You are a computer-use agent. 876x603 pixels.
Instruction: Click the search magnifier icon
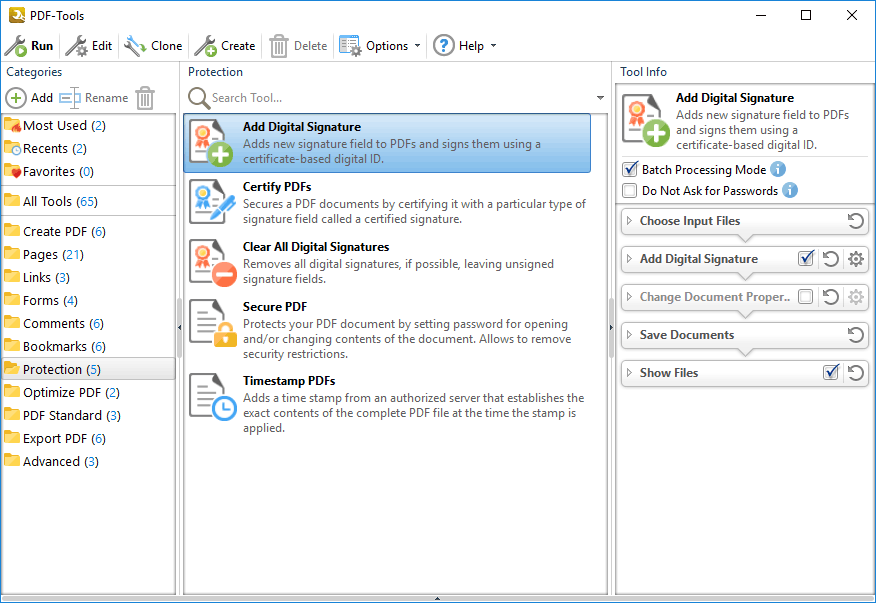pyautogui.click(x=198, y=98)
